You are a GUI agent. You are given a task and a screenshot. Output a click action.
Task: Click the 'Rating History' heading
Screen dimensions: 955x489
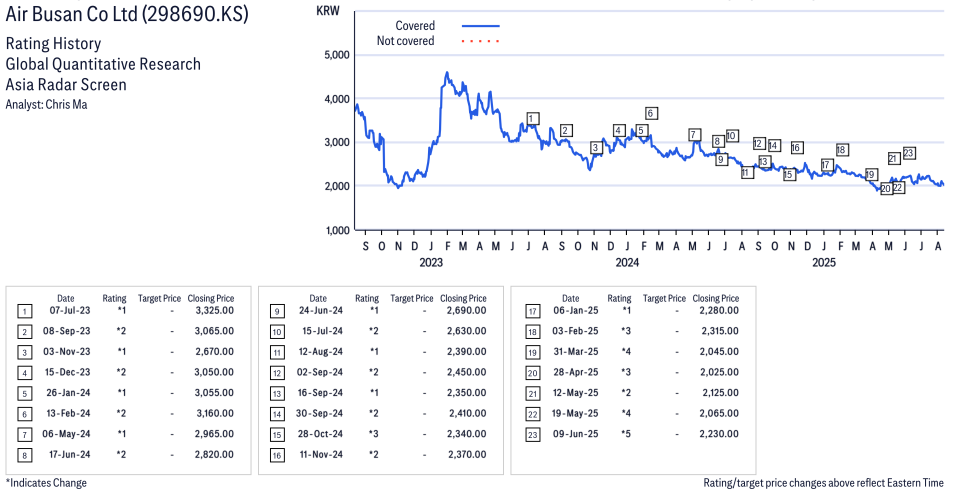54,44
